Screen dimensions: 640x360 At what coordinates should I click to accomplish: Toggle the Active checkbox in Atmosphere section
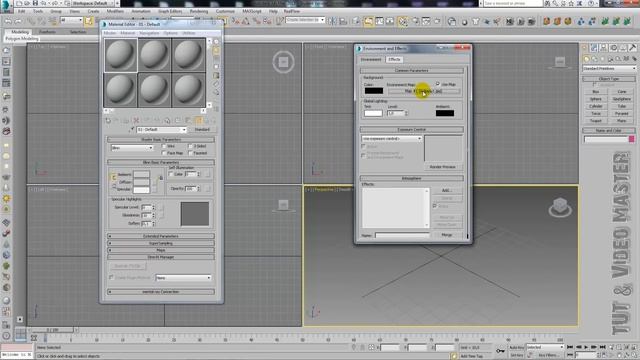(x=435, y=206)
